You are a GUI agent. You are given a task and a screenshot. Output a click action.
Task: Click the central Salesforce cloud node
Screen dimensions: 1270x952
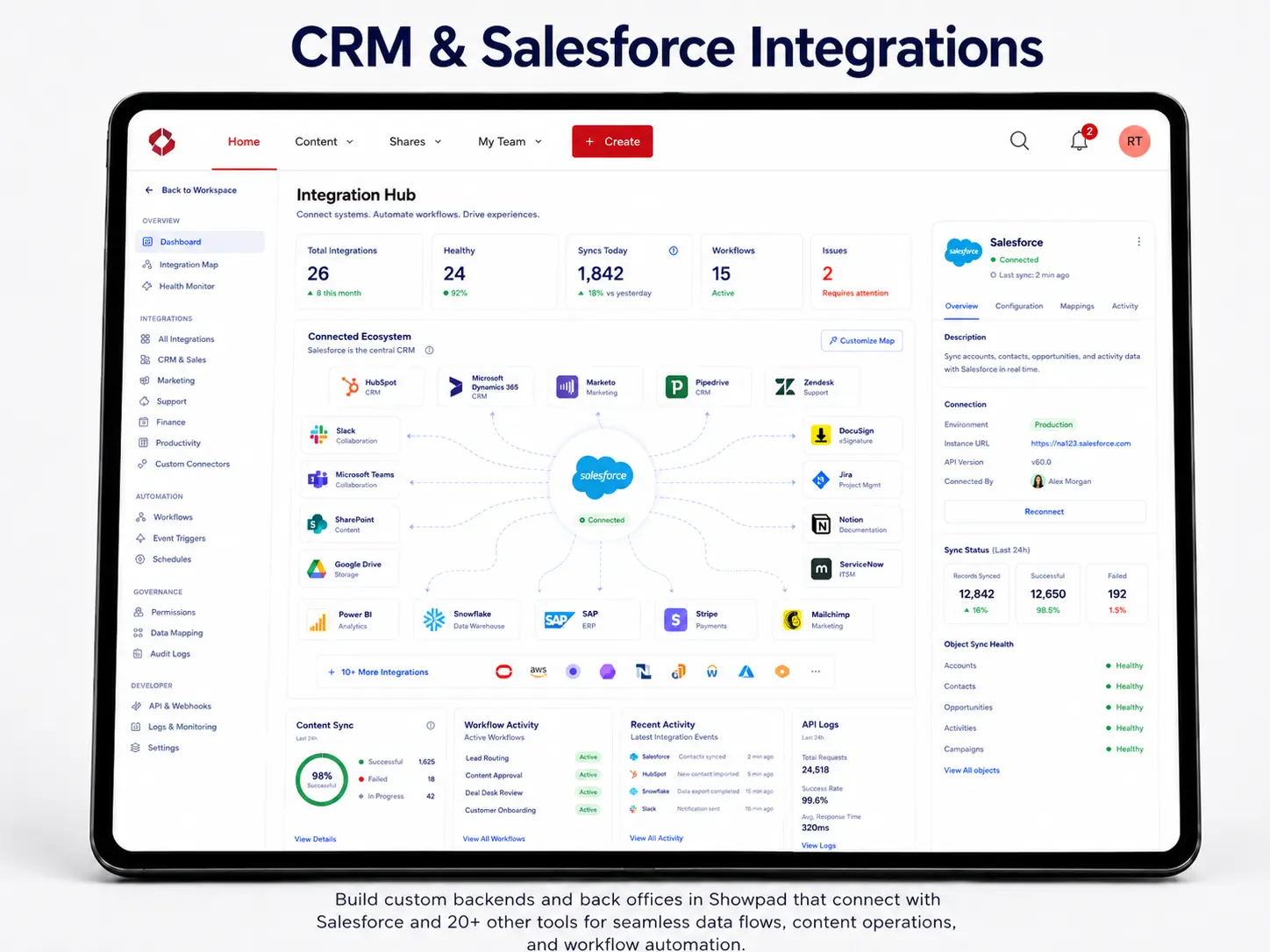point(603,475)
